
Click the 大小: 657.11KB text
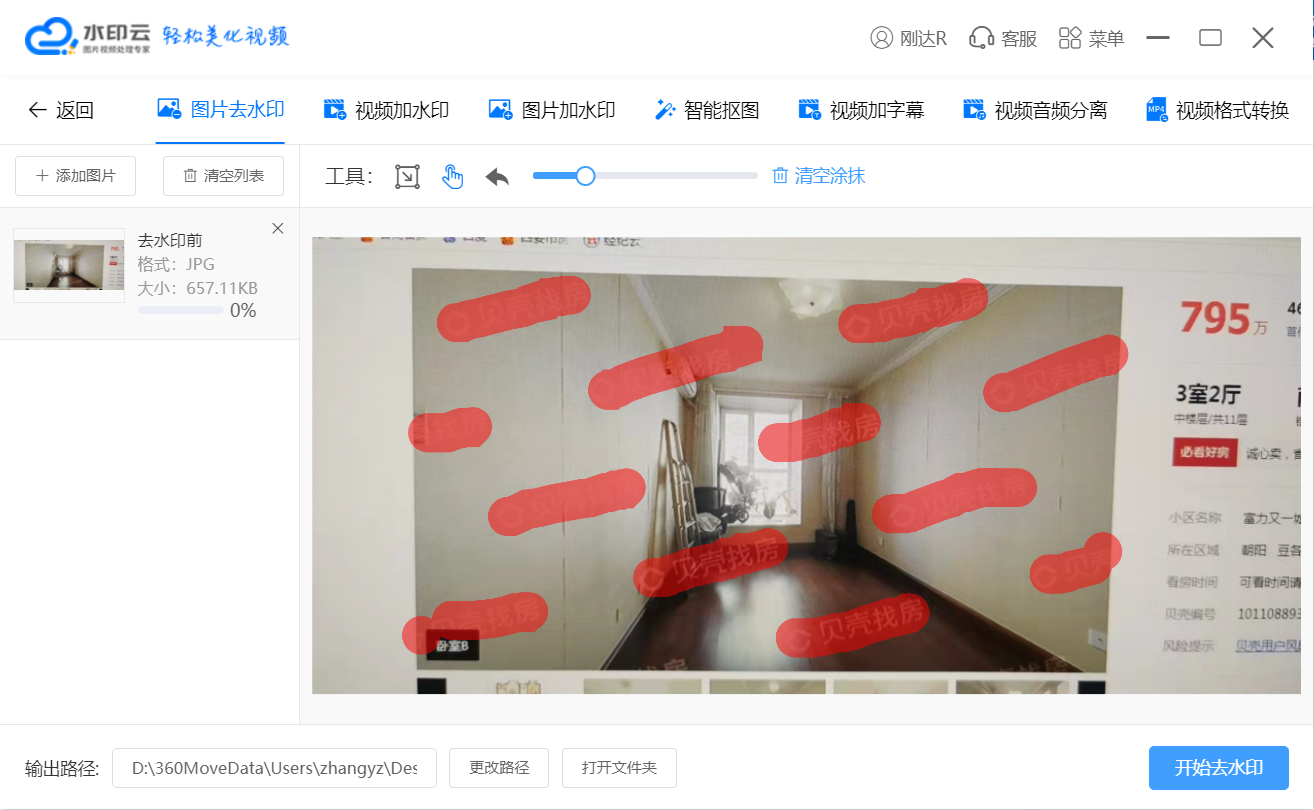[x=198, y=288]
